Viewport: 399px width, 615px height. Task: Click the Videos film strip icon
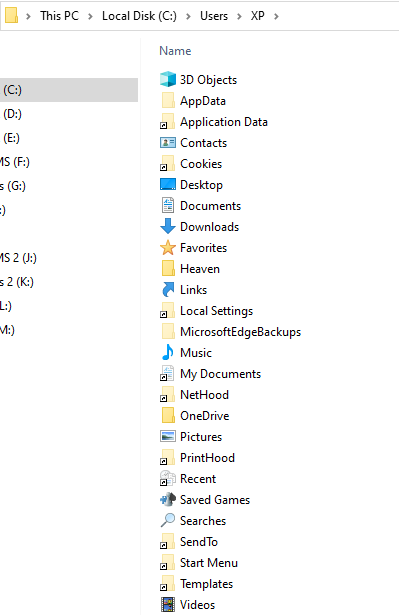[x=168, y=604]
